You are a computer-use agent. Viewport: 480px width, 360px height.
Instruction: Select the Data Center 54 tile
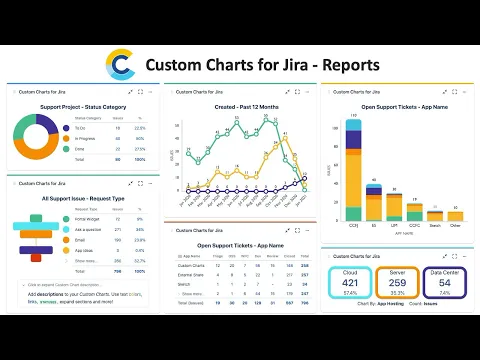[x=445, y=282]
